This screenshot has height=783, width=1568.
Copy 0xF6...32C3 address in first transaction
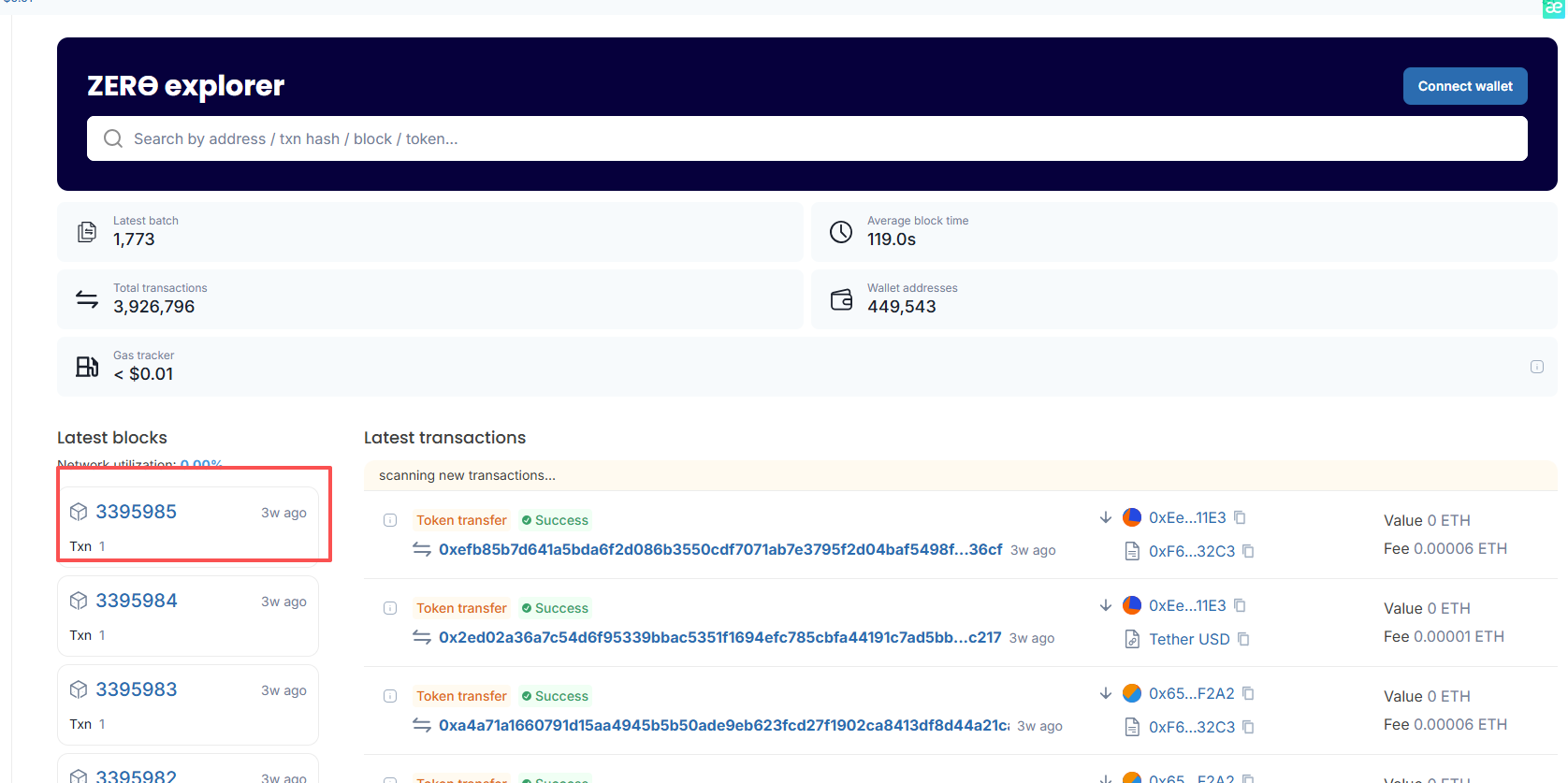tap(1248, 551)
